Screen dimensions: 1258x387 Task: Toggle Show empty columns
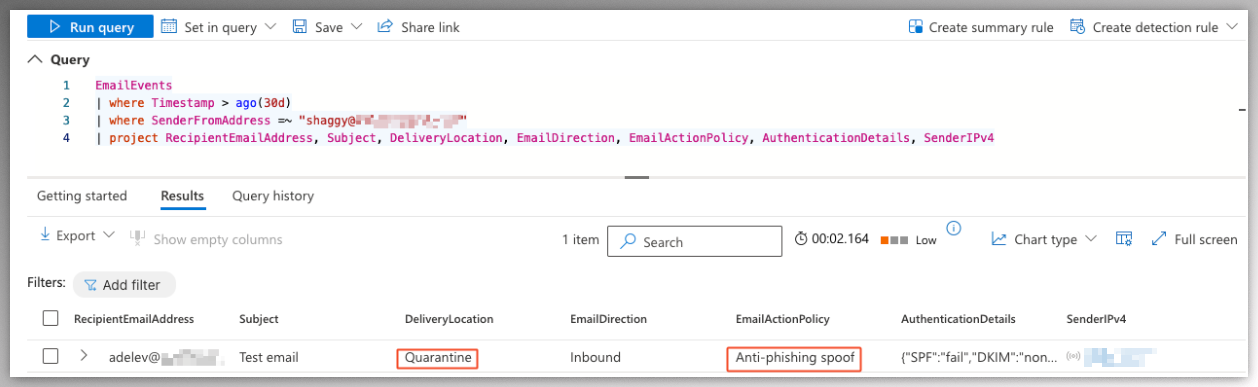206,239
